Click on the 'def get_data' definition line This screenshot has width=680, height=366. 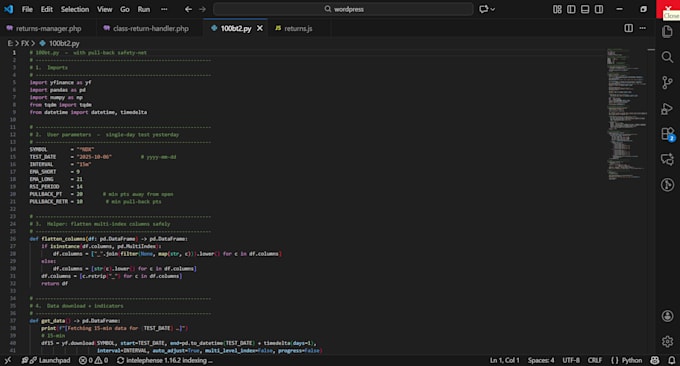coord(75,321)
